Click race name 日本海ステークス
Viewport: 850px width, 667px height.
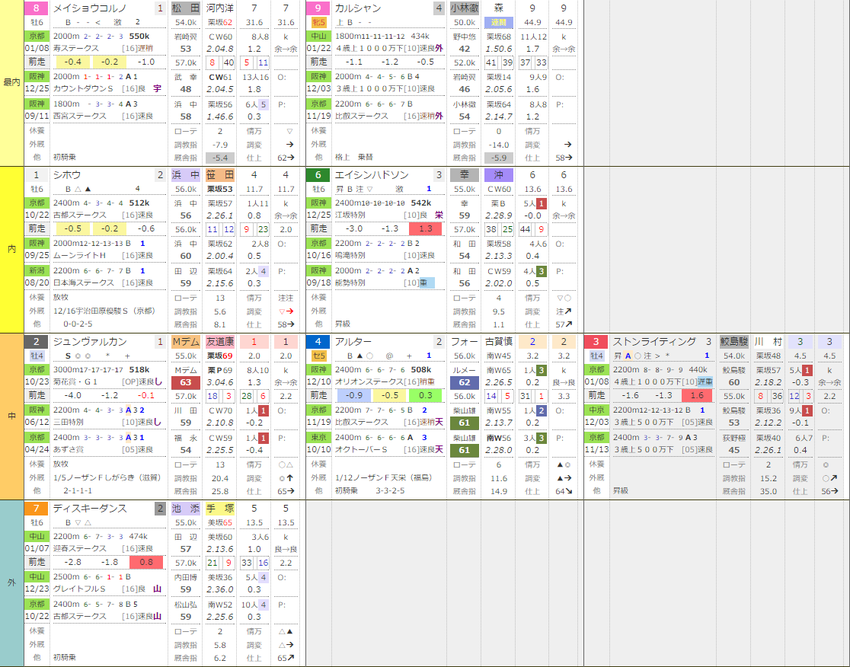(x=83, y=283)
